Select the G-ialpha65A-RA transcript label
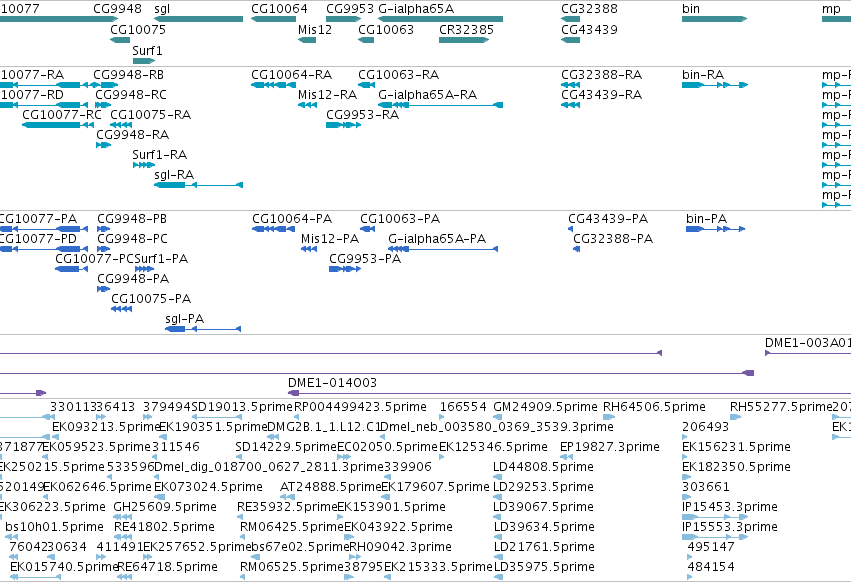 (428, 94)
